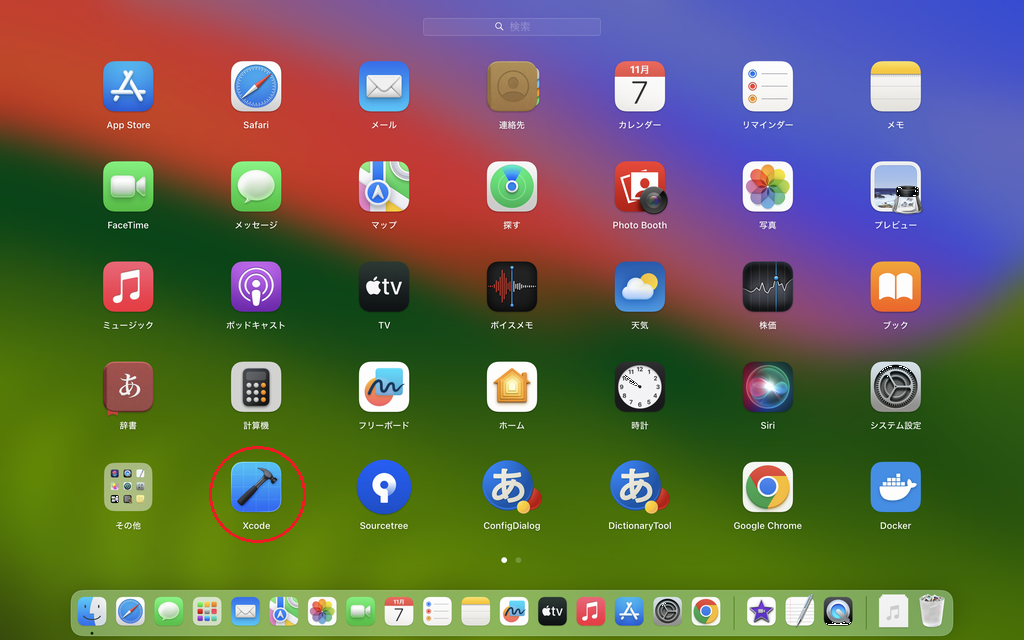This screenshot has width=1024, height=640.
Task: Launch Siri from Launchpad
Action: (x=767, y=387)
